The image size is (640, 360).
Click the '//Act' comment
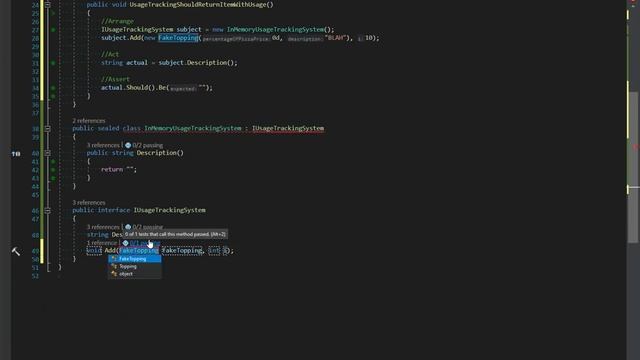[x=110, y=54]
